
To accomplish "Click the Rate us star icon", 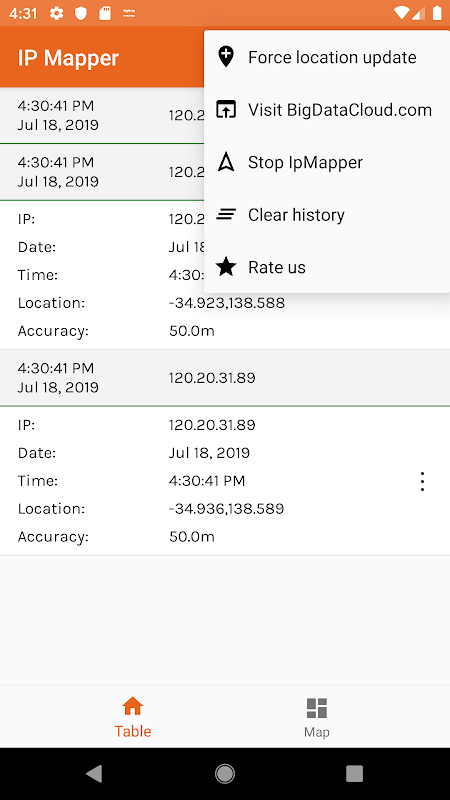I will pos(226,267).
